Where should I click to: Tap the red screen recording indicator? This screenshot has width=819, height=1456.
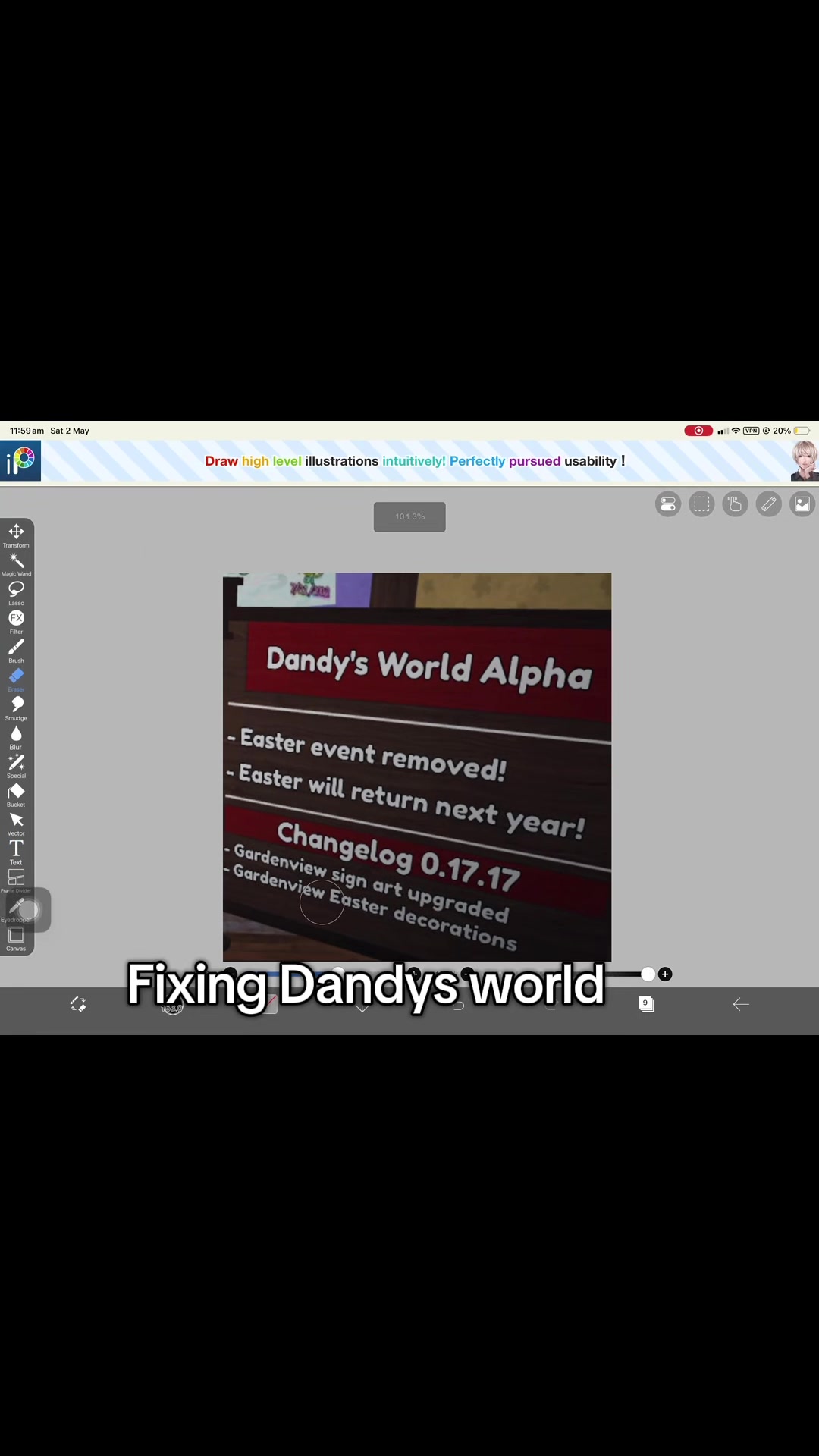click(x=698, y=431)
